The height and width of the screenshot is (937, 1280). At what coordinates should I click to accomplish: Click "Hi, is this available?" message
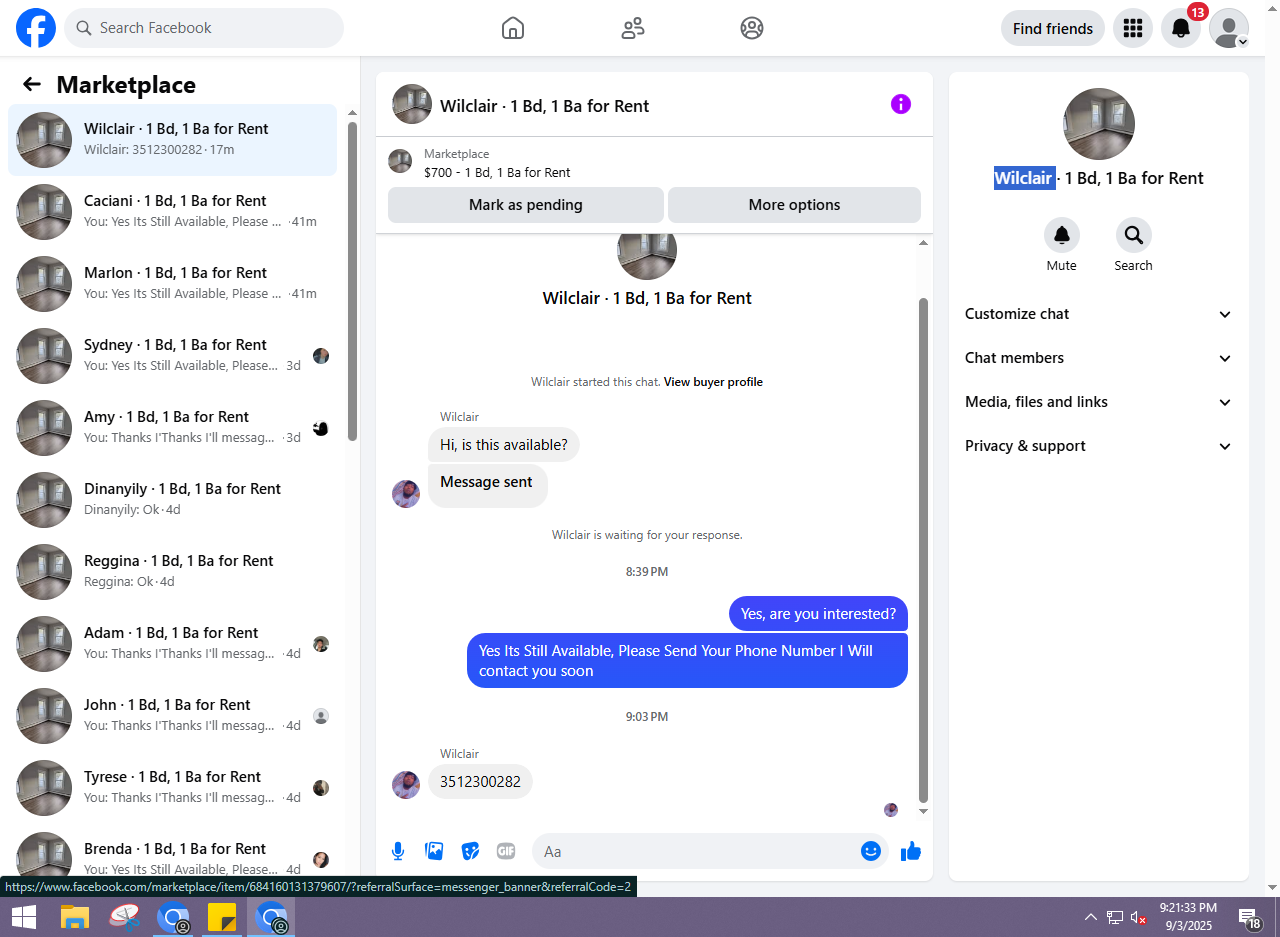[504, 445]
